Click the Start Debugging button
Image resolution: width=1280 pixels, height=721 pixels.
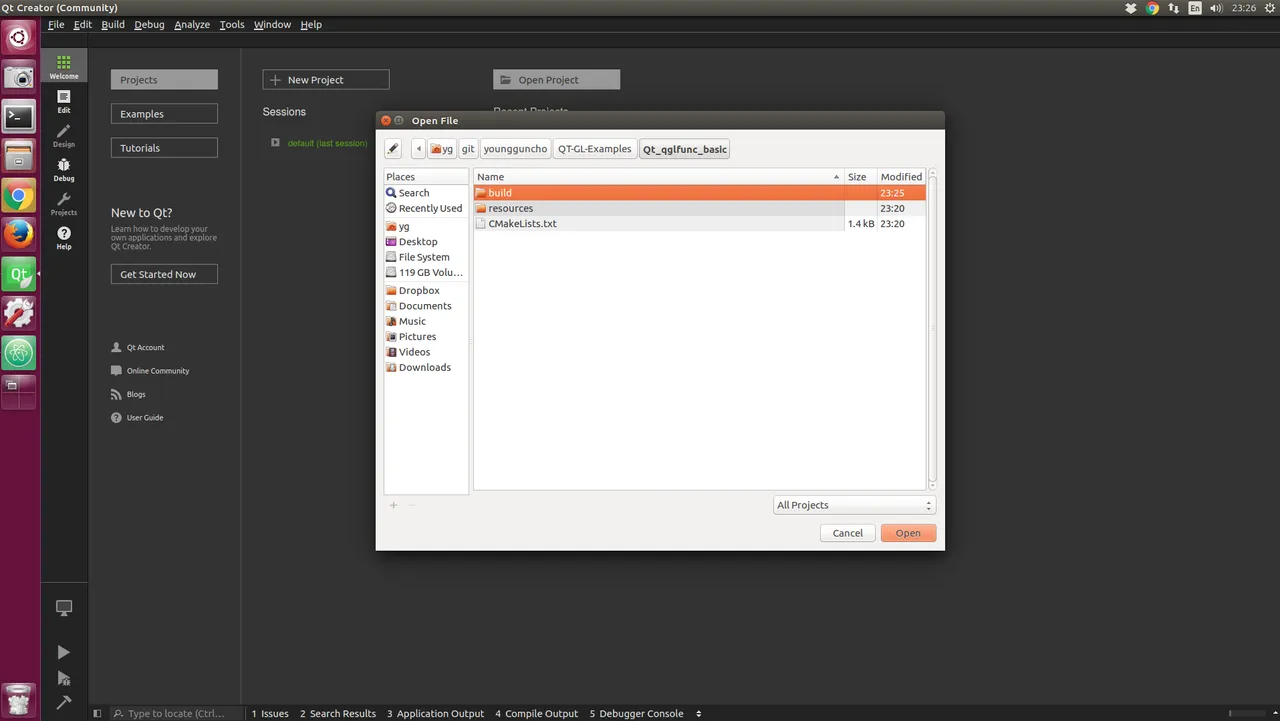pos(64,678)
